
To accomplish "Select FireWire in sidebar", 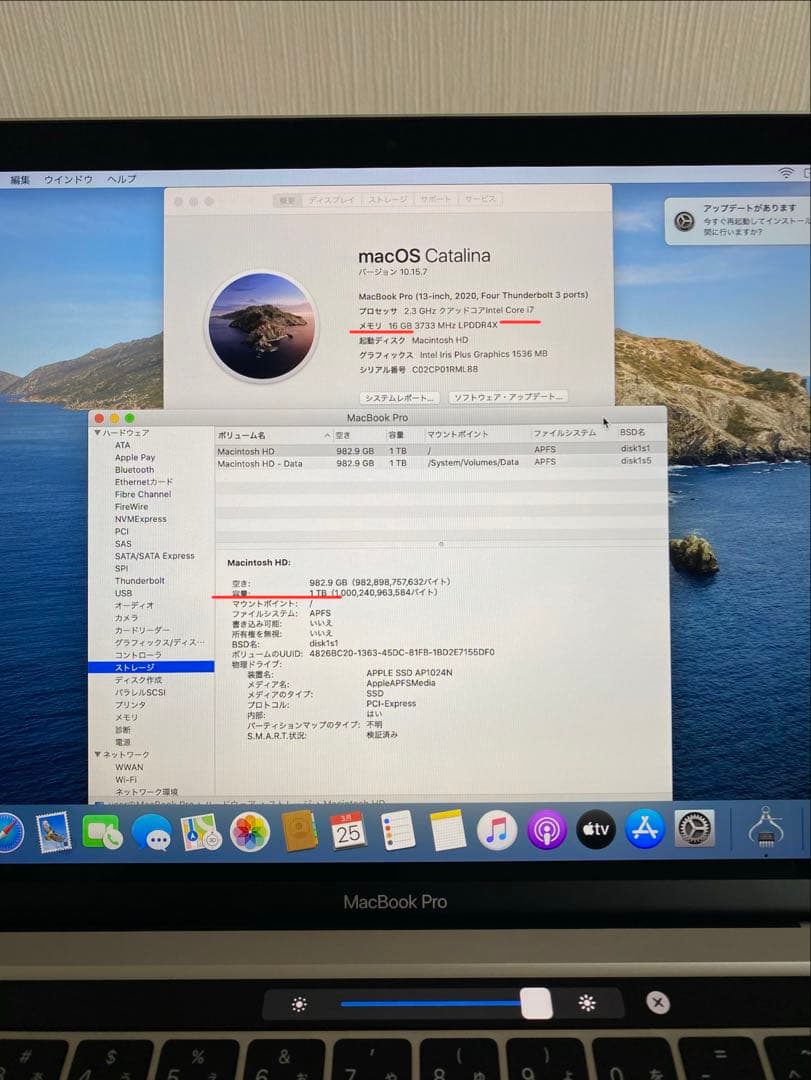I will pos(131,507).
